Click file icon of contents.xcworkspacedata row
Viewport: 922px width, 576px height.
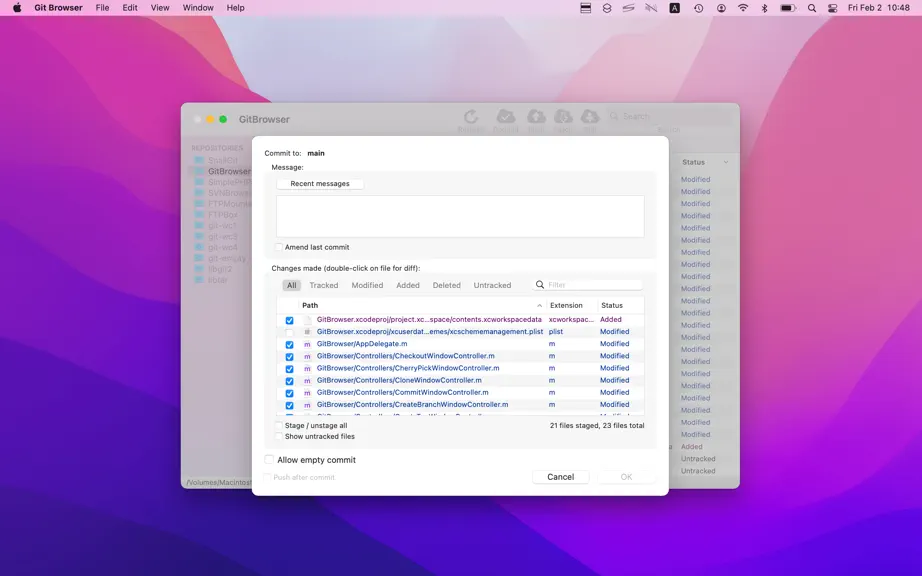point(307,320)
